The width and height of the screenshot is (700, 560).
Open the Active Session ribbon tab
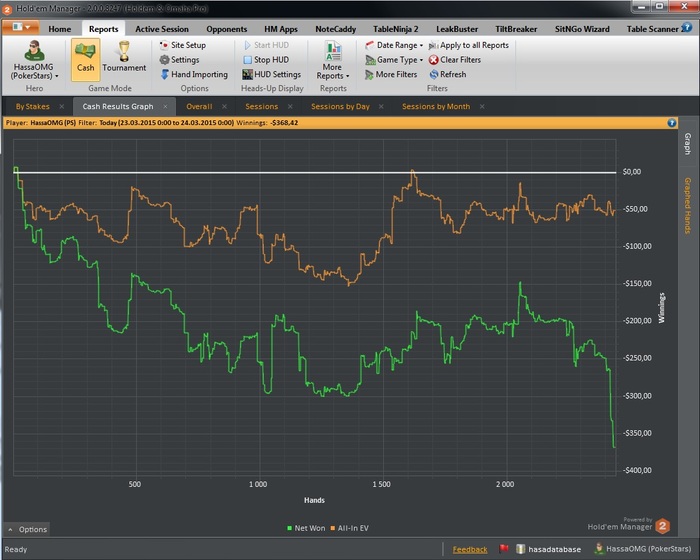pyautogui.click(x=162, y=29)
